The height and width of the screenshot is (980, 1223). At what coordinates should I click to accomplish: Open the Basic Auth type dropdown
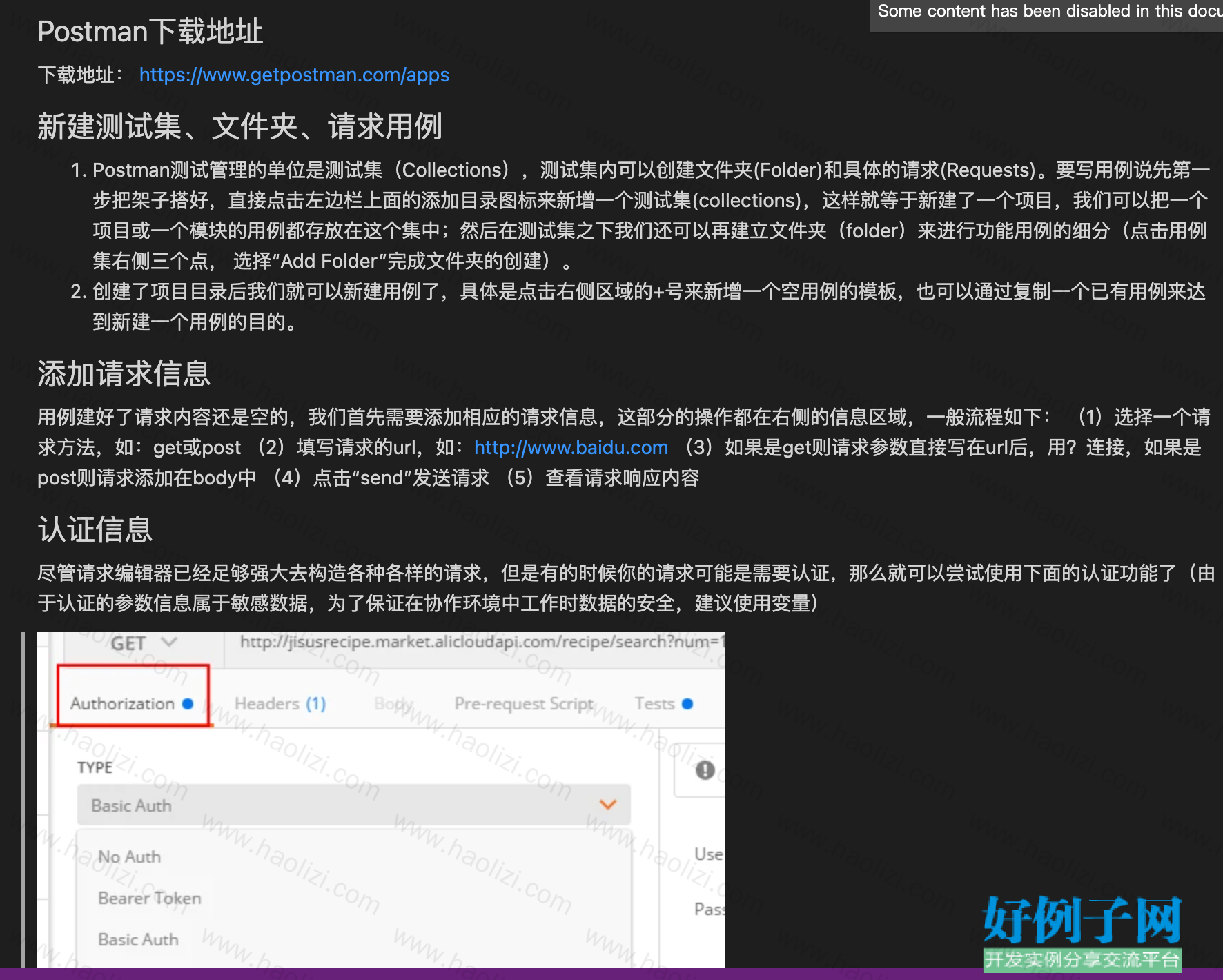[353, 805]
